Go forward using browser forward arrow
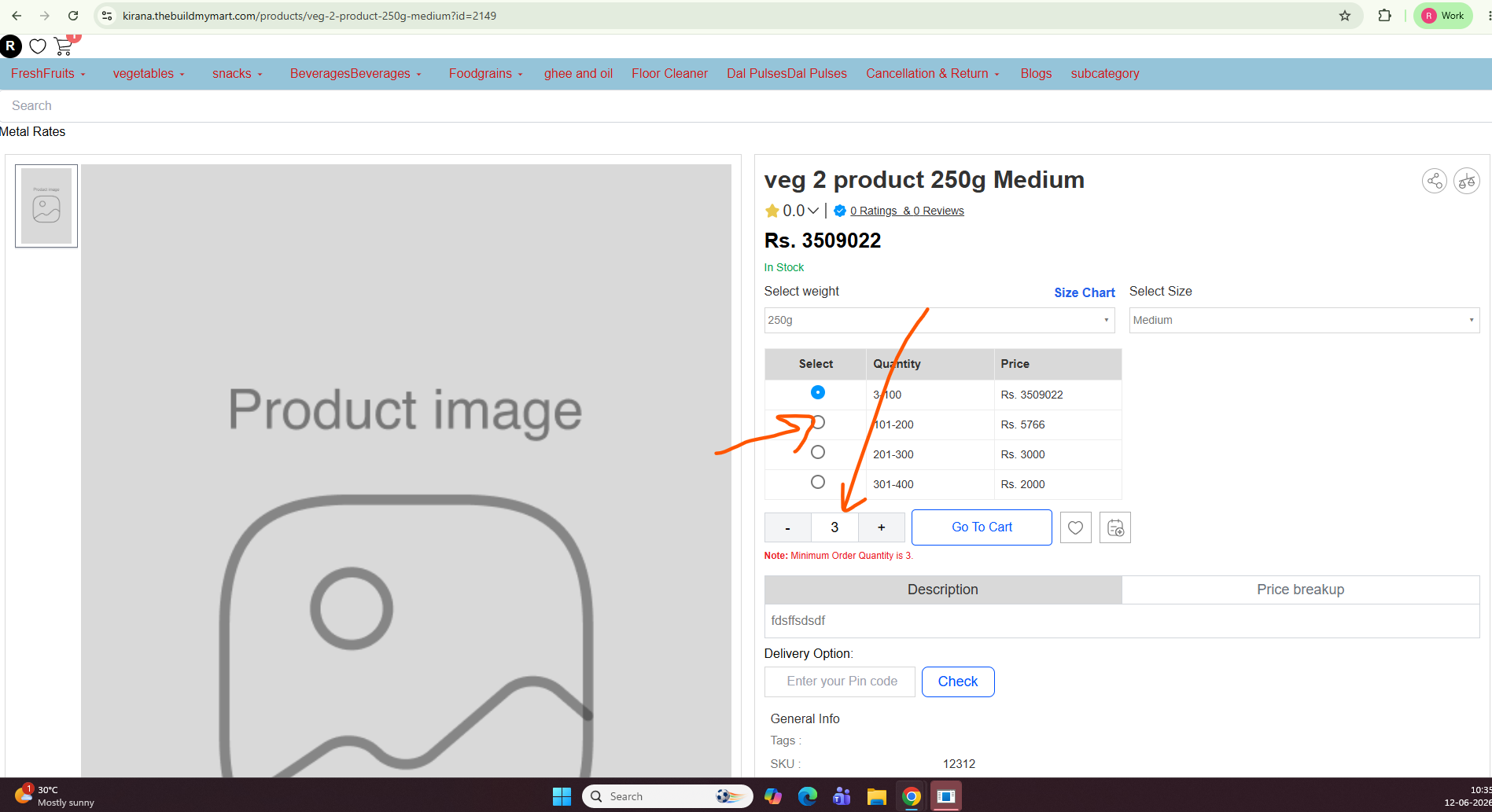This screenshot has height=812, width=1492. (x=45, y=16)
